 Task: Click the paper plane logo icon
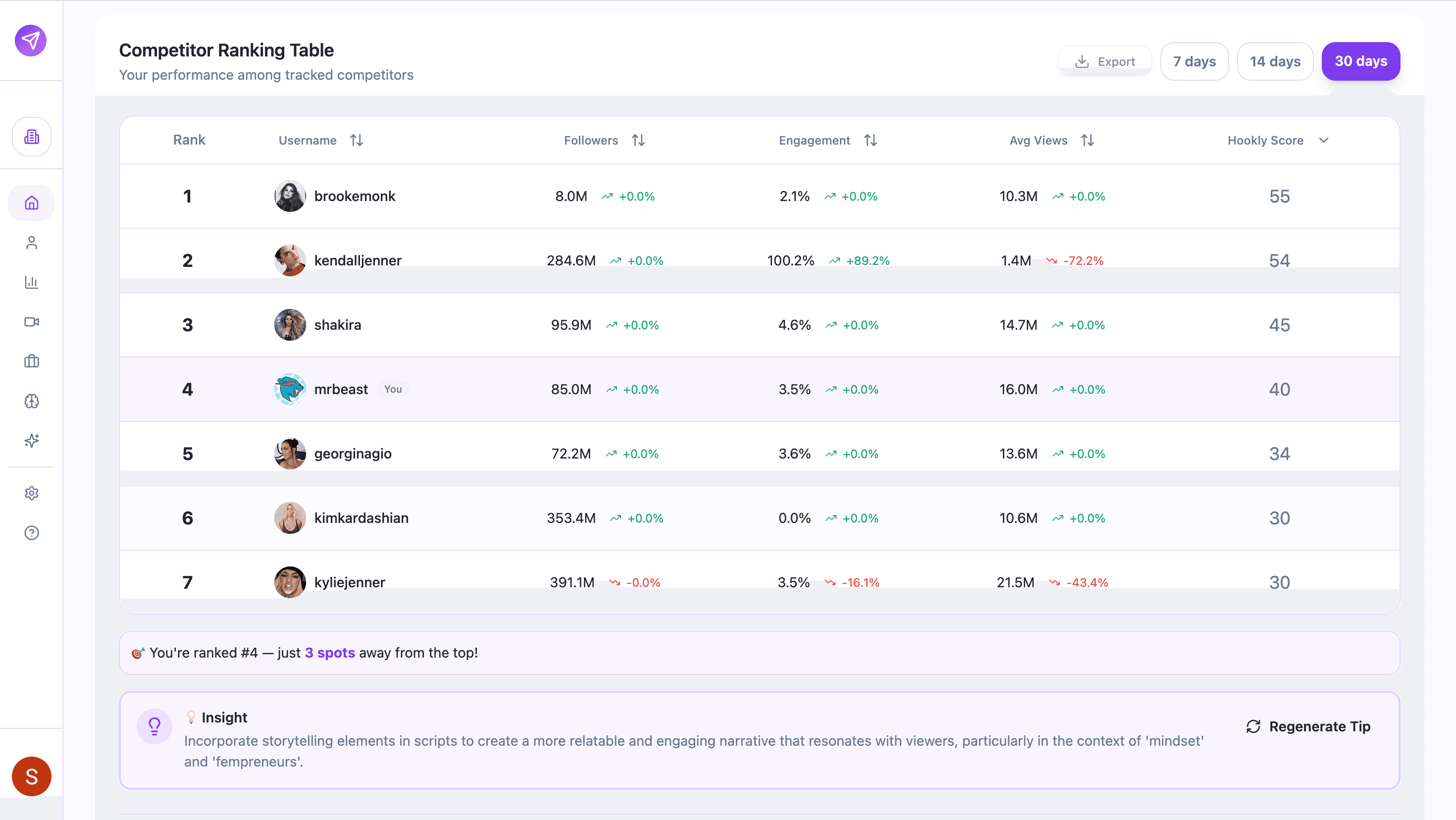[31, 41]
